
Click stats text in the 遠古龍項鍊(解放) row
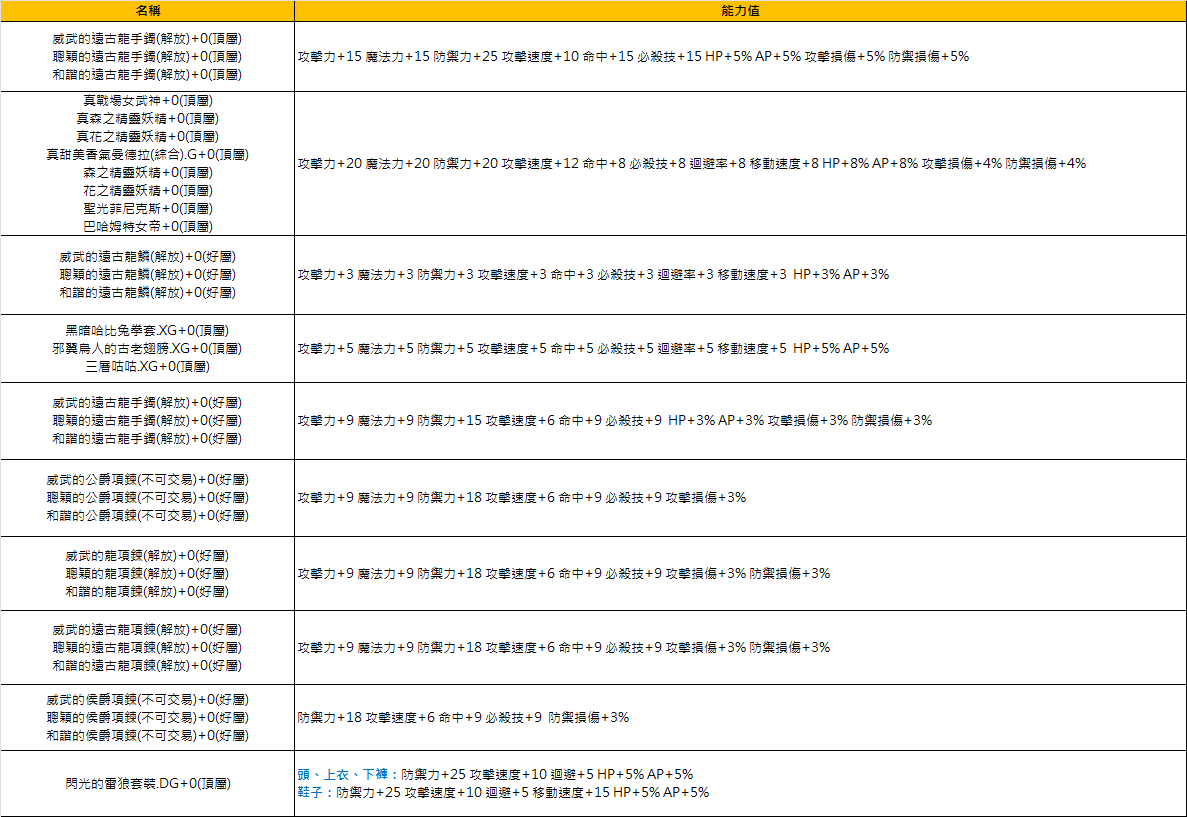click(564, 648)
